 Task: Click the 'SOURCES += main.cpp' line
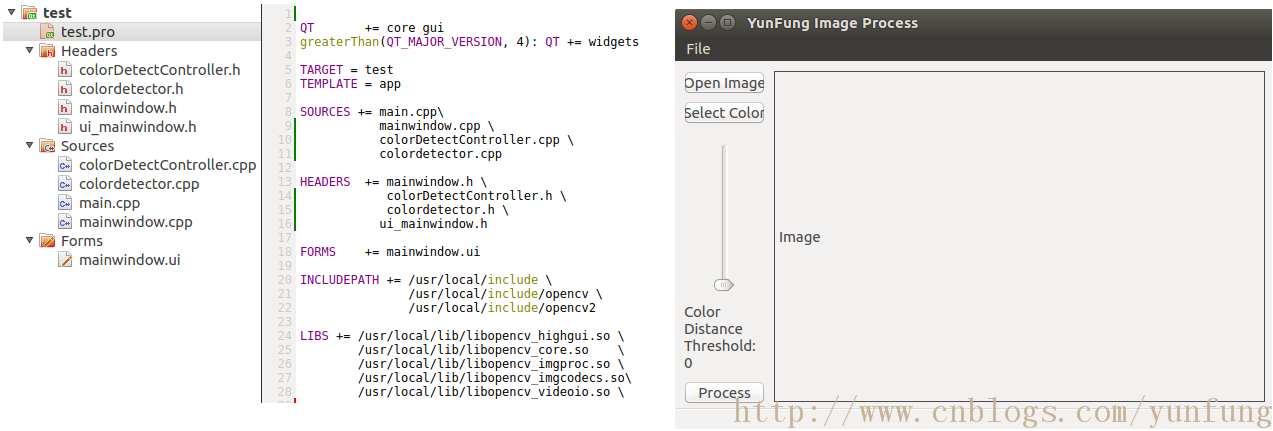point(371,112)
